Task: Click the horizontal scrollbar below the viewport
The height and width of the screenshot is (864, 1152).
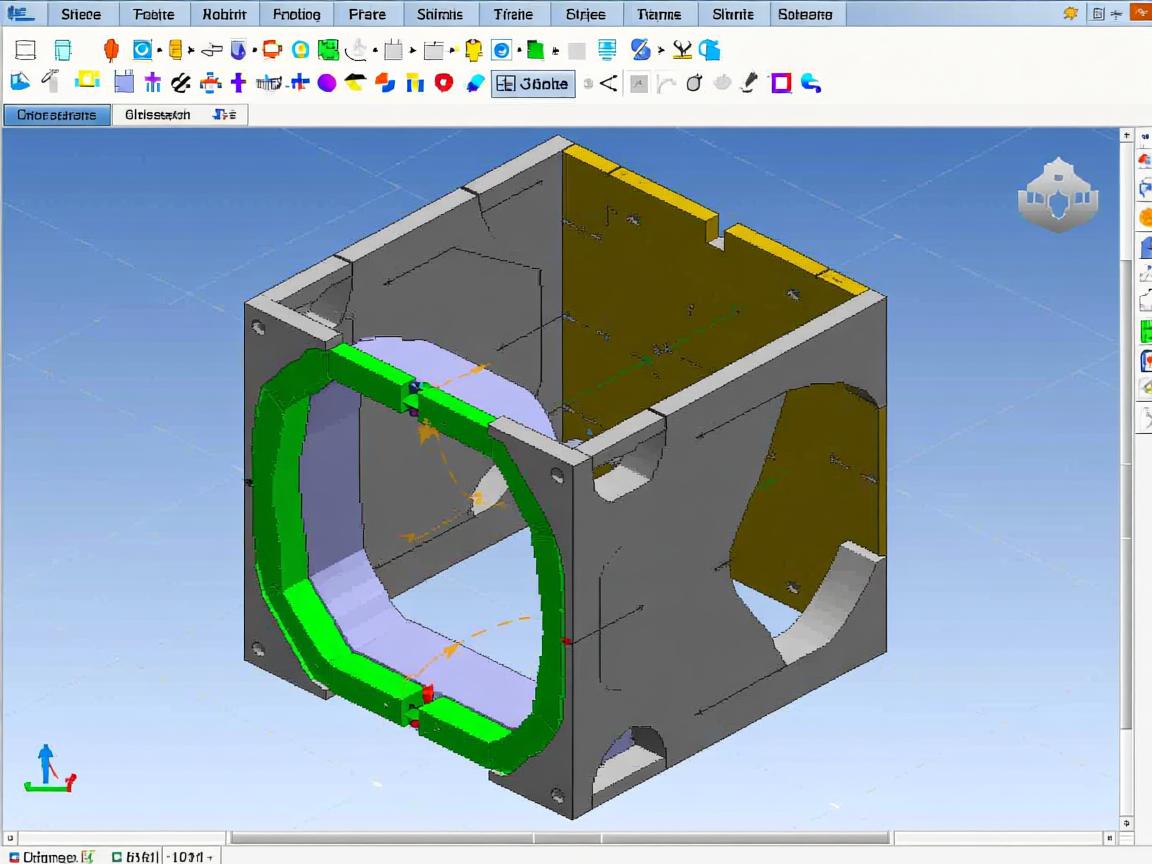Action: 560,838
